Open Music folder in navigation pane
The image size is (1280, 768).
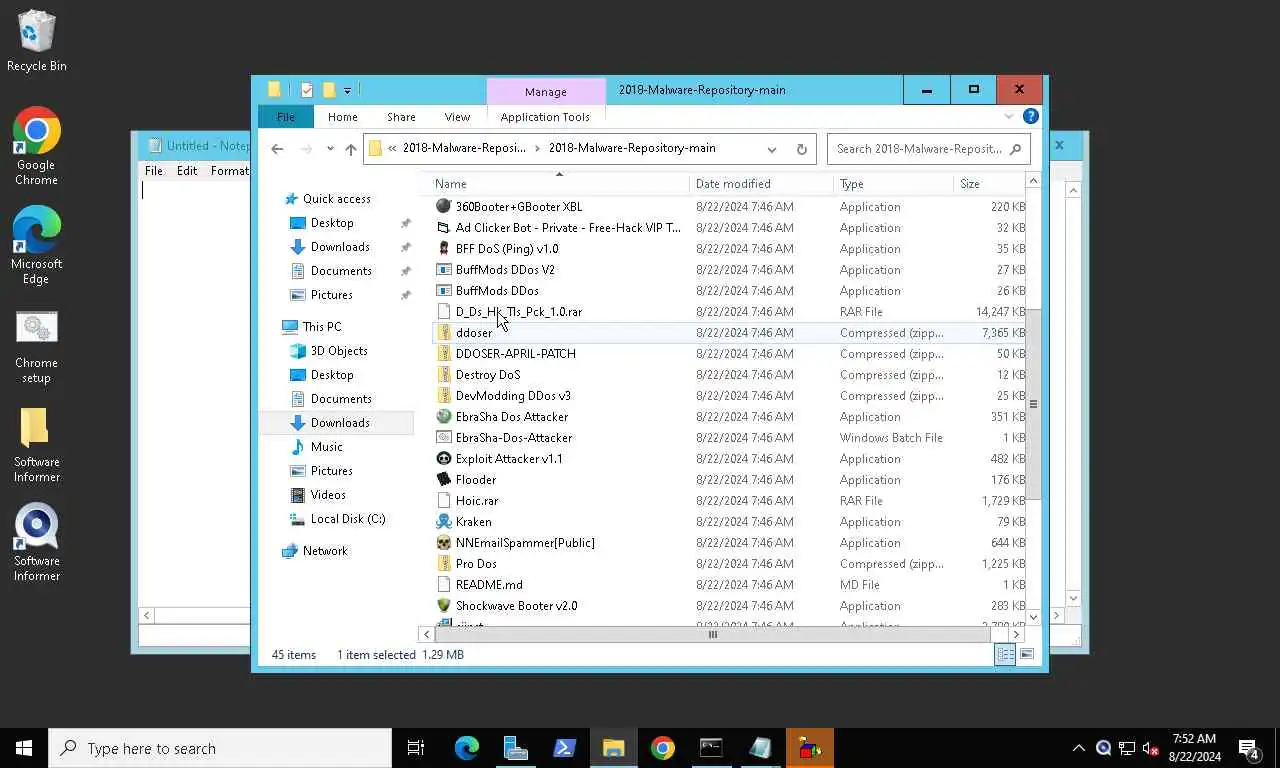[326, 447]
